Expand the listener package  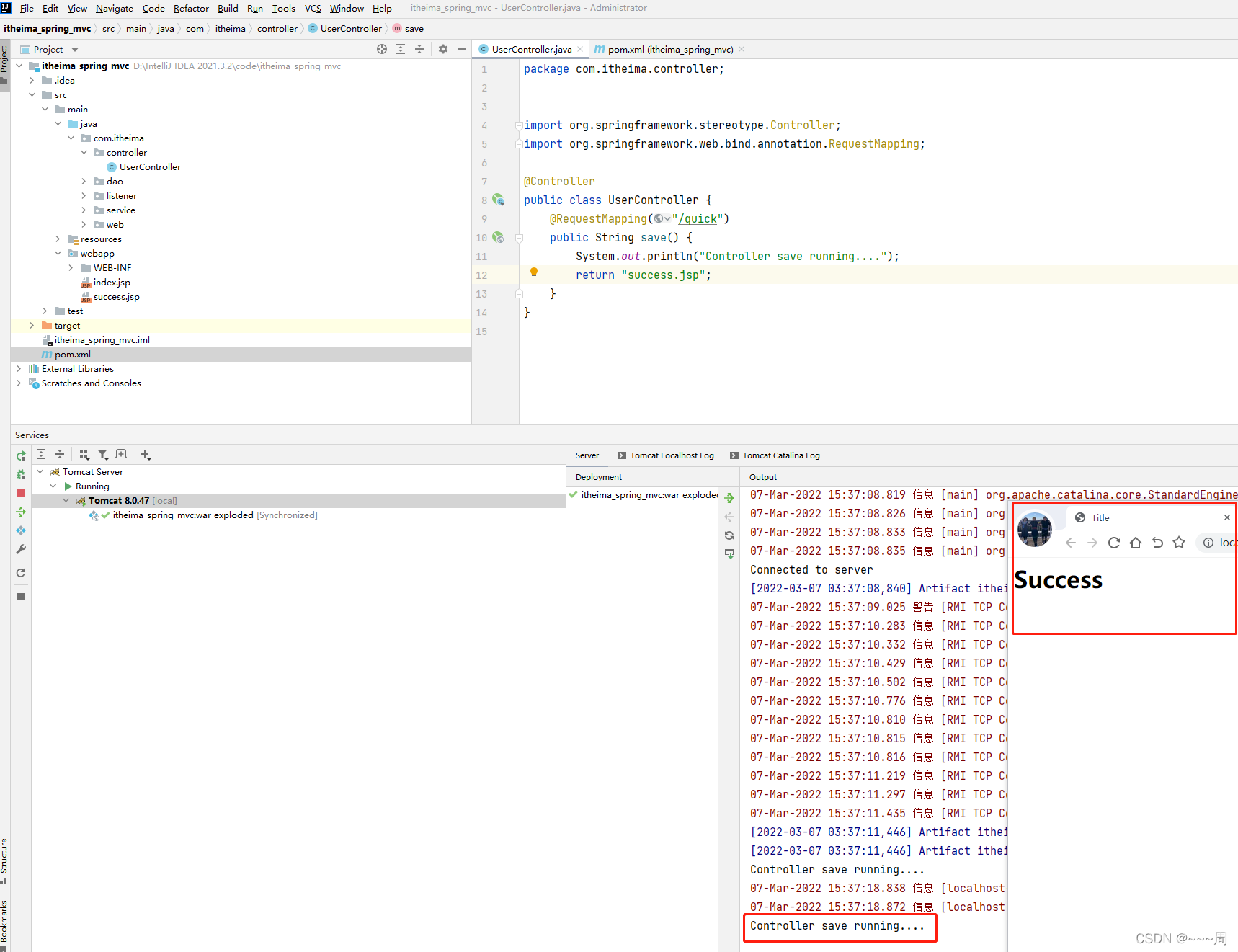[84, 195]
